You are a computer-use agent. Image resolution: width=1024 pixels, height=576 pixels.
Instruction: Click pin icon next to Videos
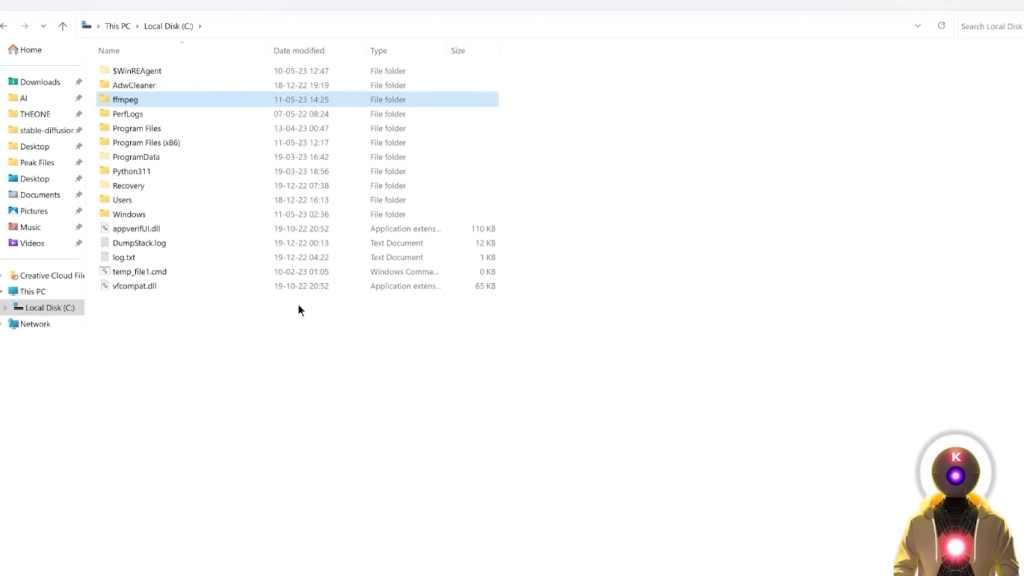(79, 243)
